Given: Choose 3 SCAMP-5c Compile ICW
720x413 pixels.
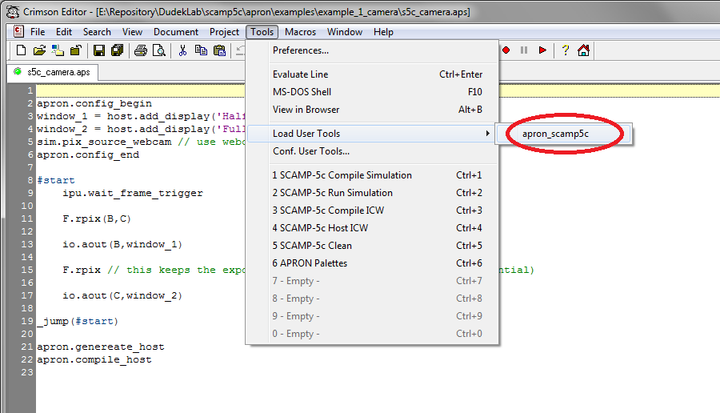Looking at the screenshot, I should (373, 210).
